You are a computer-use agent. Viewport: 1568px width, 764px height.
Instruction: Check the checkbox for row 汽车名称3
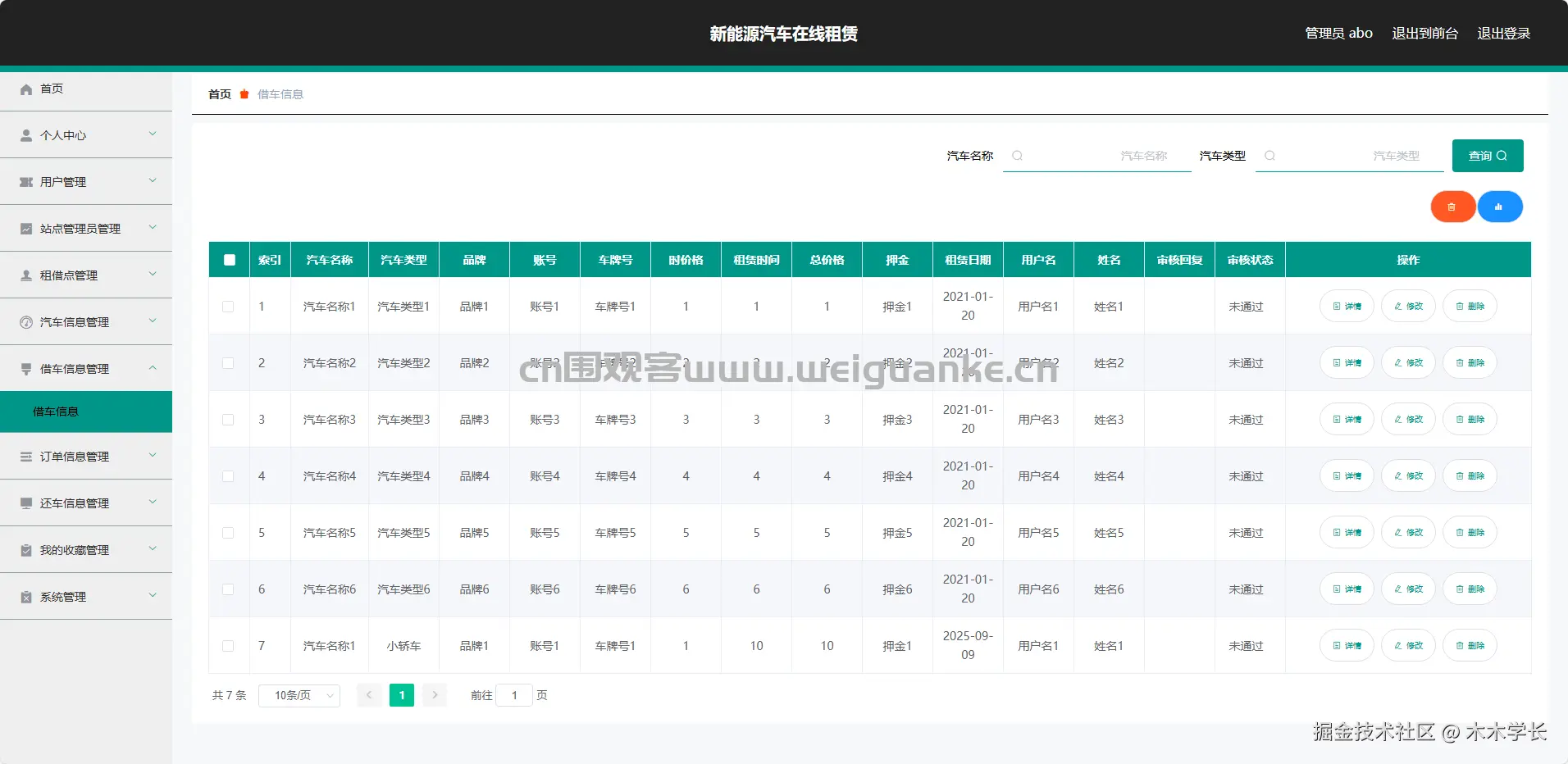[x=228, y=420]
